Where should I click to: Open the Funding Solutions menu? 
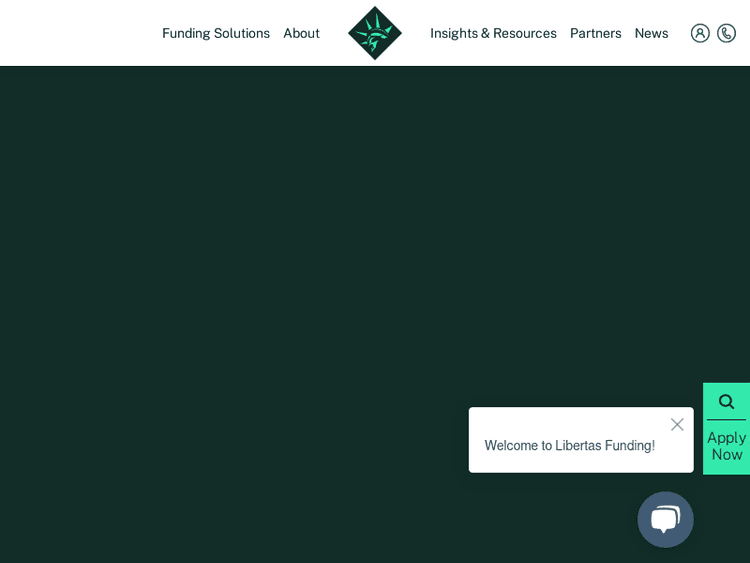(x=216, y=33)
